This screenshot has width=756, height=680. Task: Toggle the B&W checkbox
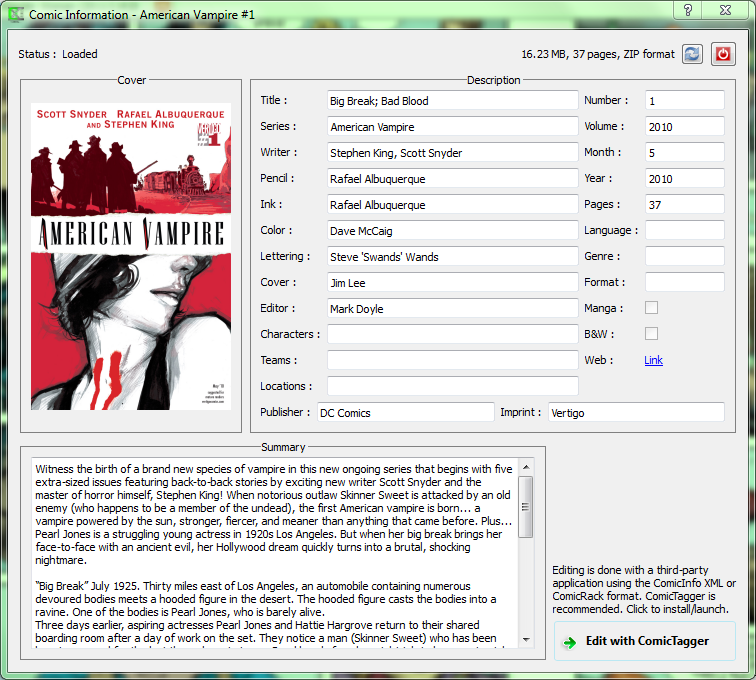point(651,334)
